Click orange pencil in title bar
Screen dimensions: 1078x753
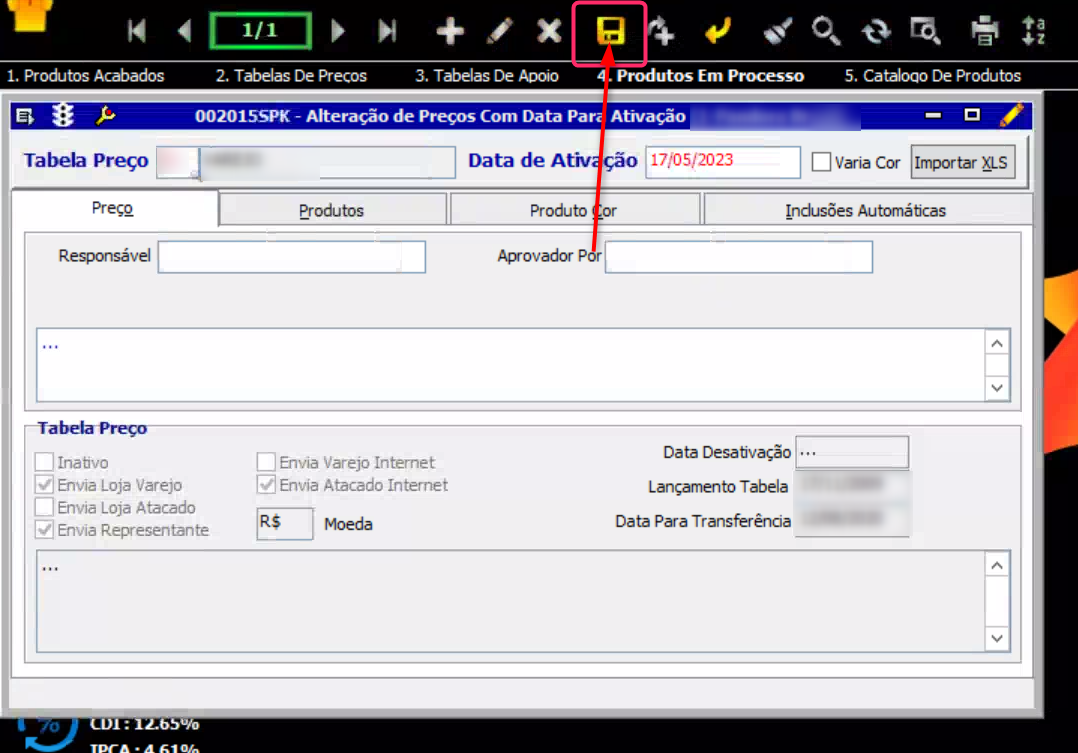click(1012, 115)
